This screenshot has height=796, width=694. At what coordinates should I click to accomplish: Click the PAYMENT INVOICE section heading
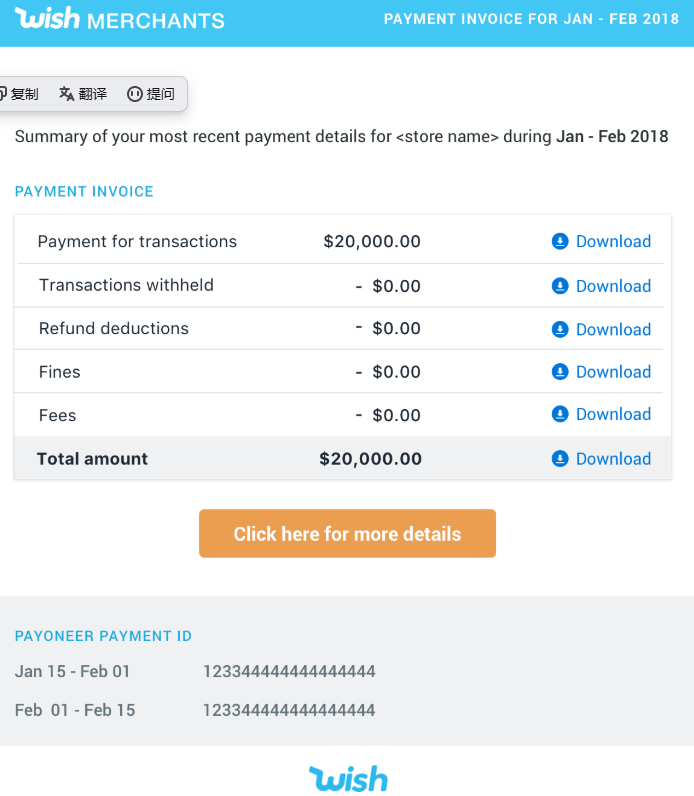click(x=84, y=191)
